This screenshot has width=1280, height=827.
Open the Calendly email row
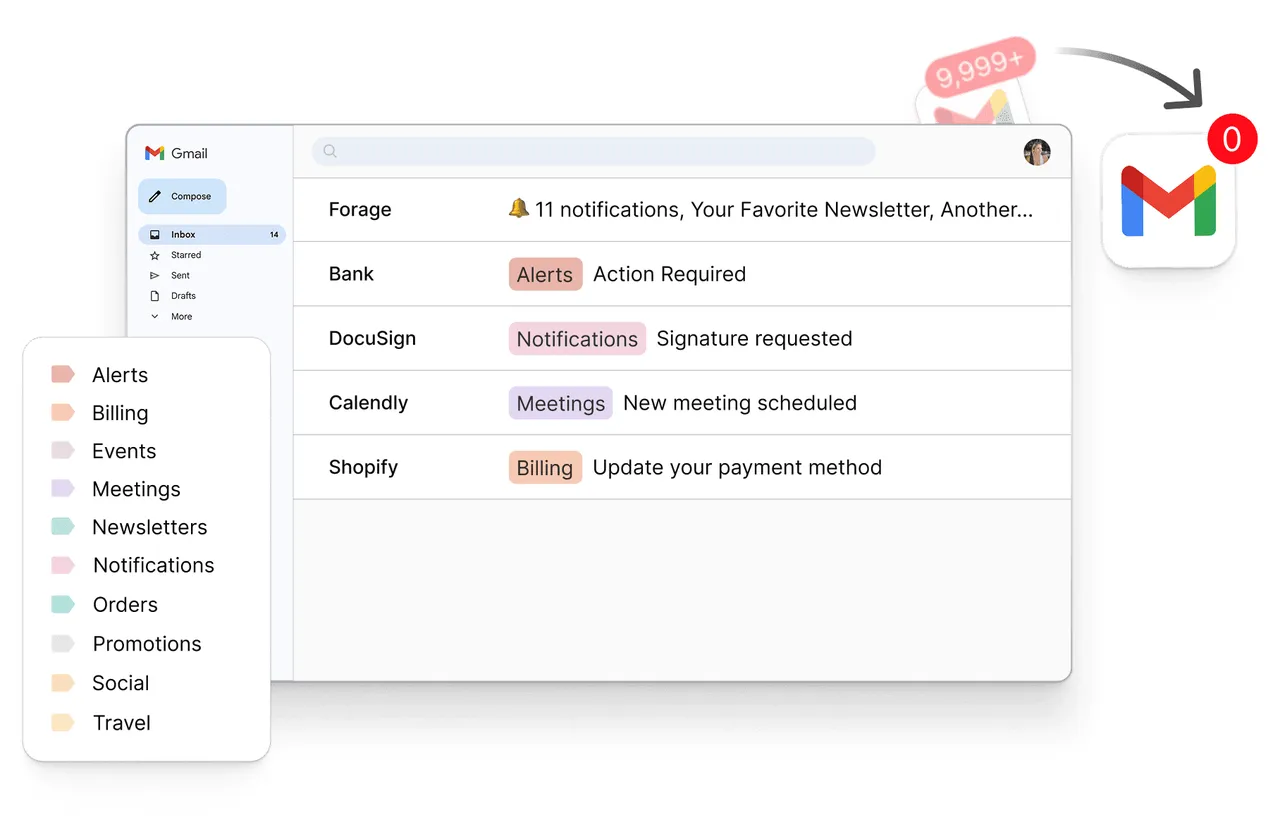[x=682, y=403]
